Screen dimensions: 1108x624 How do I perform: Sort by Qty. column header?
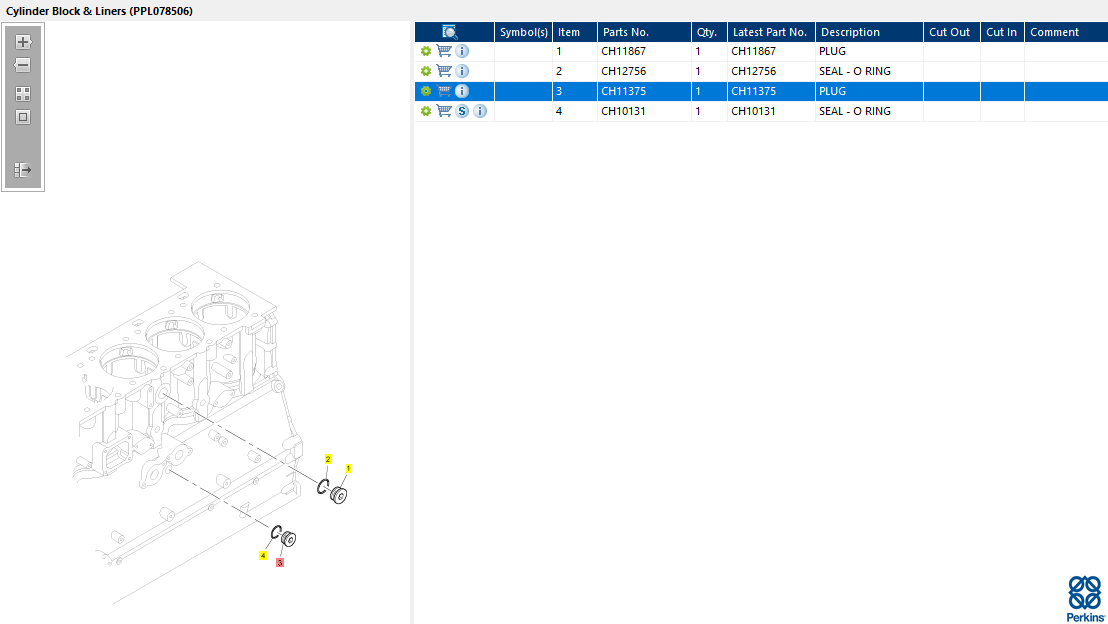point(709,32)
